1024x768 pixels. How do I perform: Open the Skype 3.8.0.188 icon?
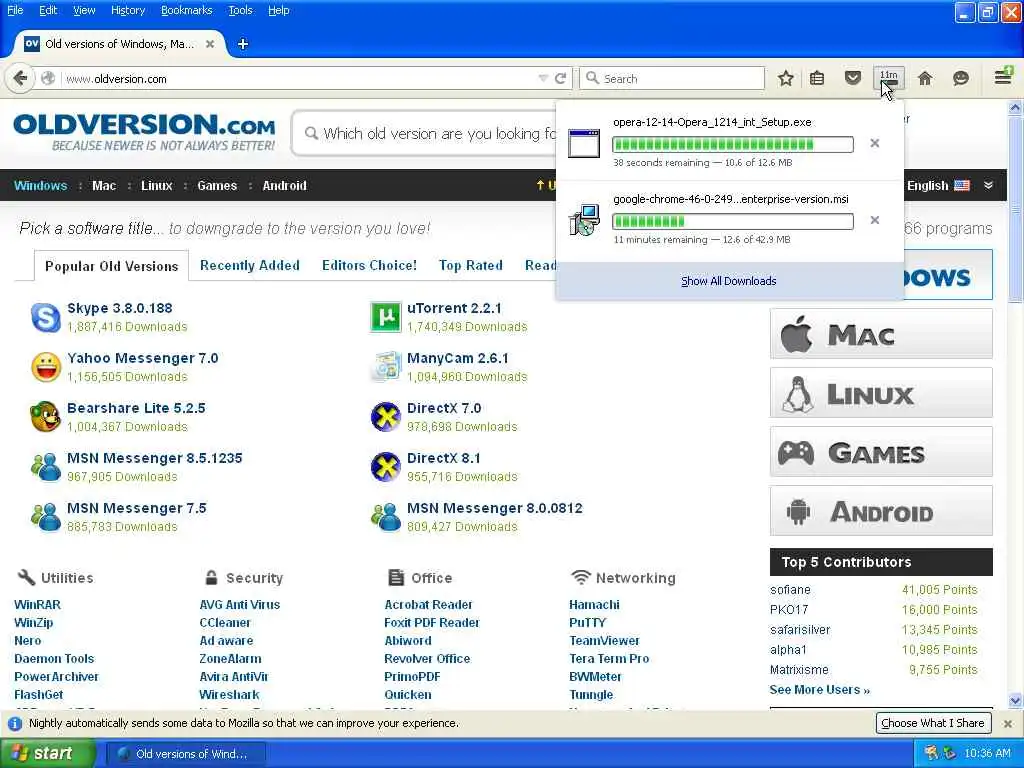(46, 317)
